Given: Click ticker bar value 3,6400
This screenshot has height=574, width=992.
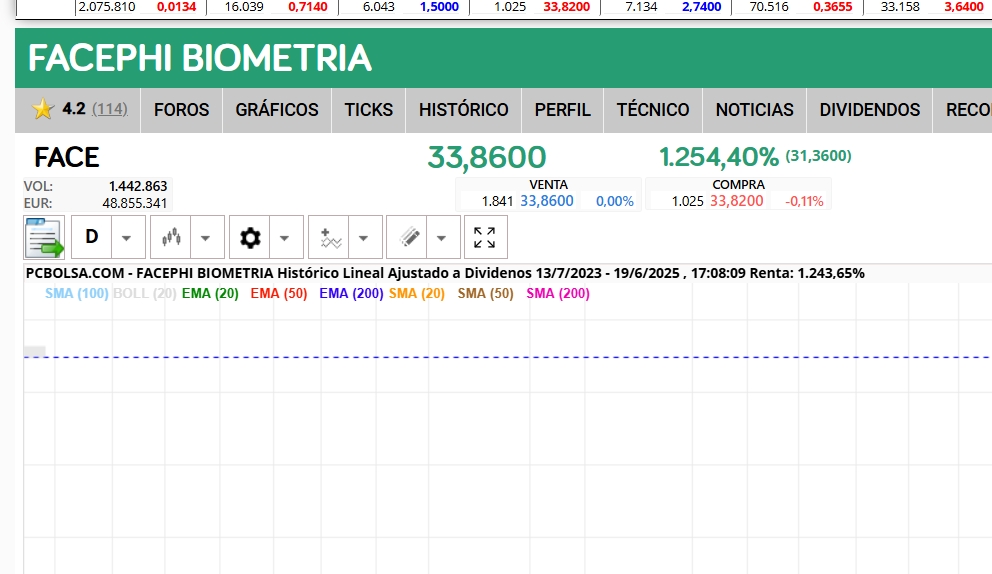Looking at the screenshot, I should [x=964, y=7].
